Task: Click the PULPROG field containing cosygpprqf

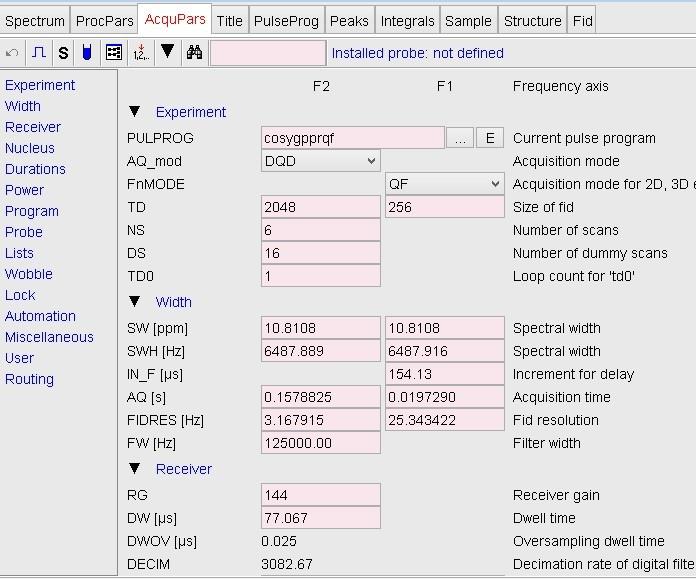Action: pos(352,138)
